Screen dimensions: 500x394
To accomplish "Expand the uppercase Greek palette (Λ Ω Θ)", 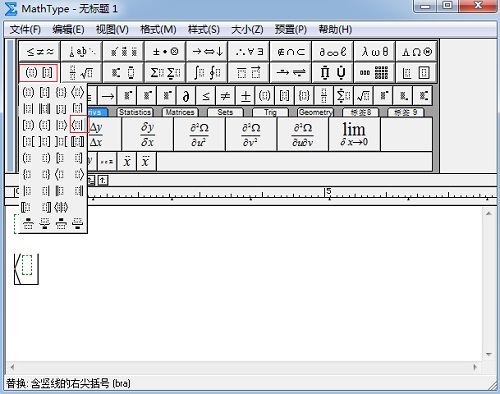I will [417, 52].
